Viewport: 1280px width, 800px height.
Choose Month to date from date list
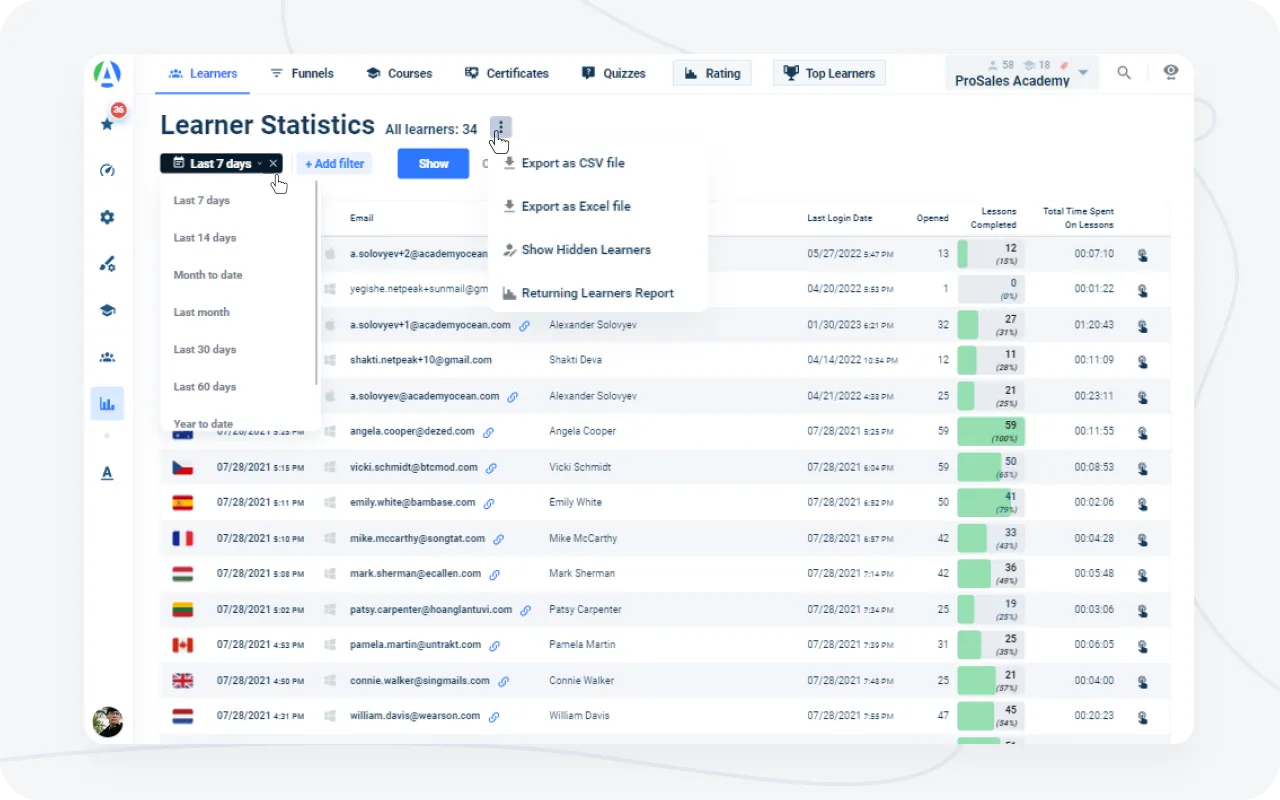(208, 275)
